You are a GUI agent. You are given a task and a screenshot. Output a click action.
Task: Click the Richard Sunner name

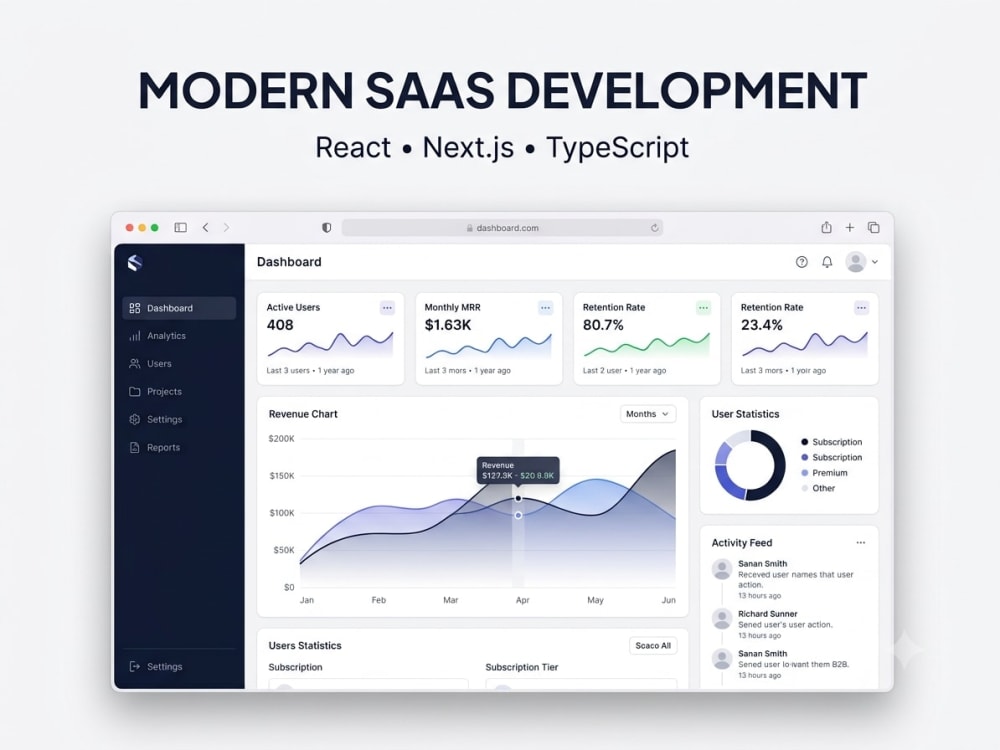[768, 614]
